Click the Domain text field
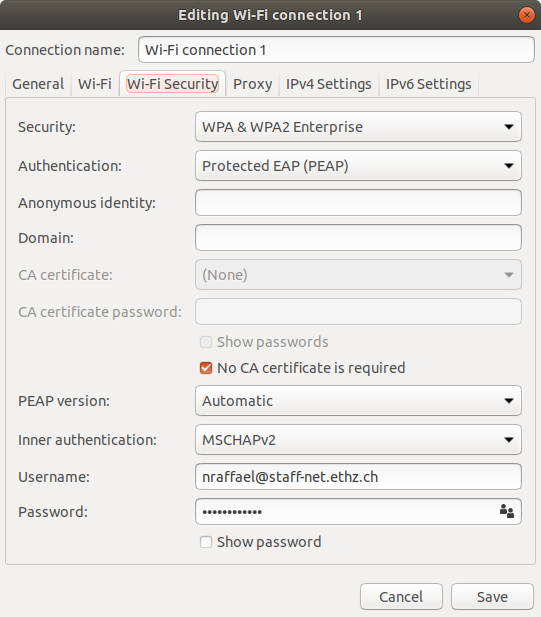The width and height of the screenshot is (541, 617). pyautogui.click(x=358, y=238)
